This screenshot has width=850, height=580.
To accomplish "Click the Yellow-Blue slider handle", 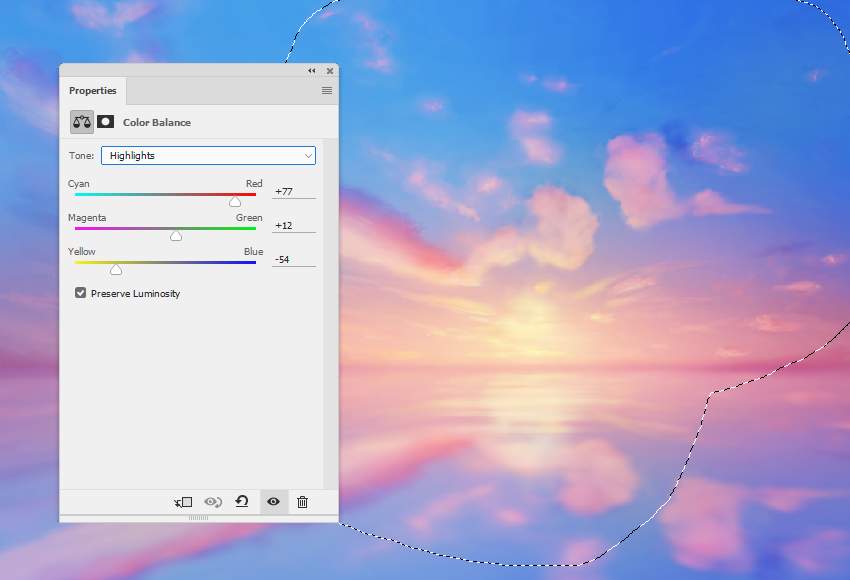I will pyautogui.click(x=116, y=269).
